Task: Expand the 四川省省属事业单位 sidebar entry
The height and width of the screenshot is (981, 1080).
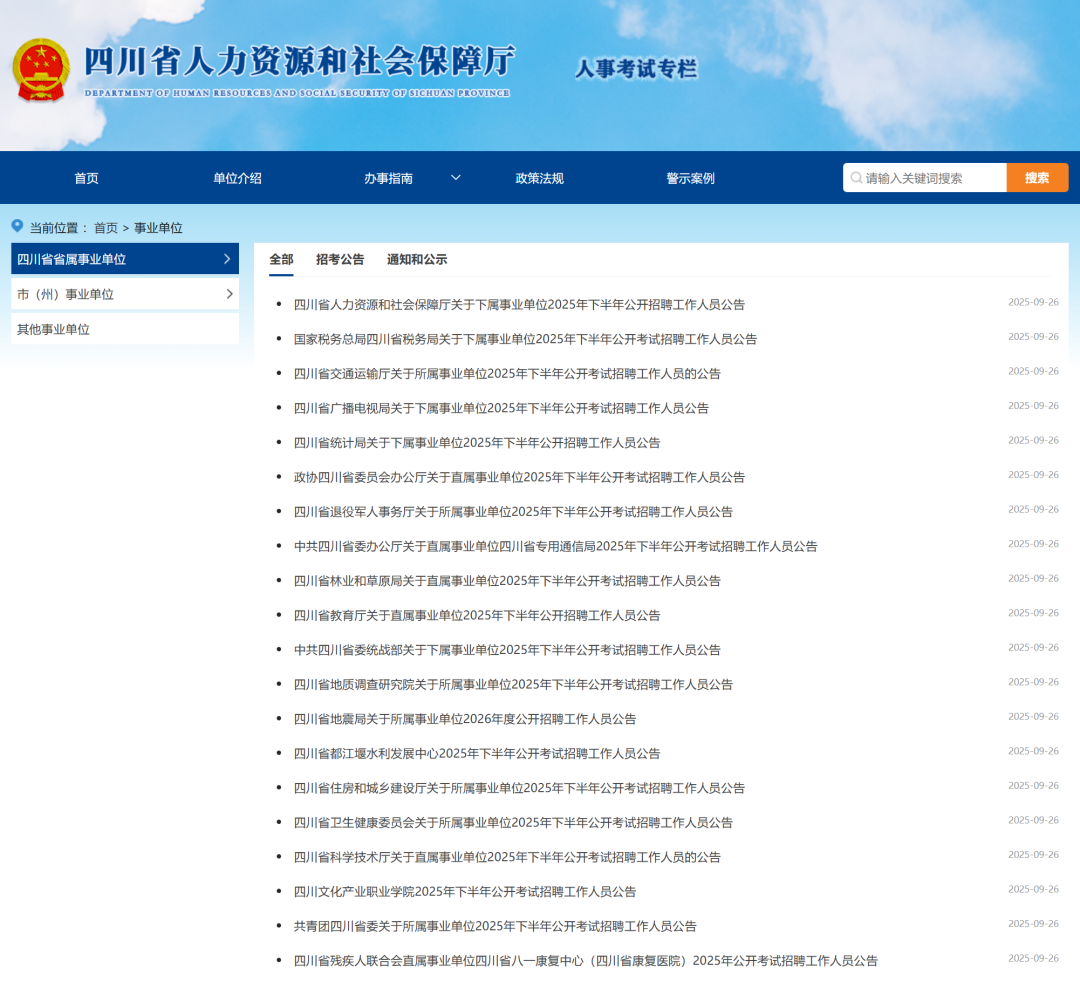Action: coord(100,258)
